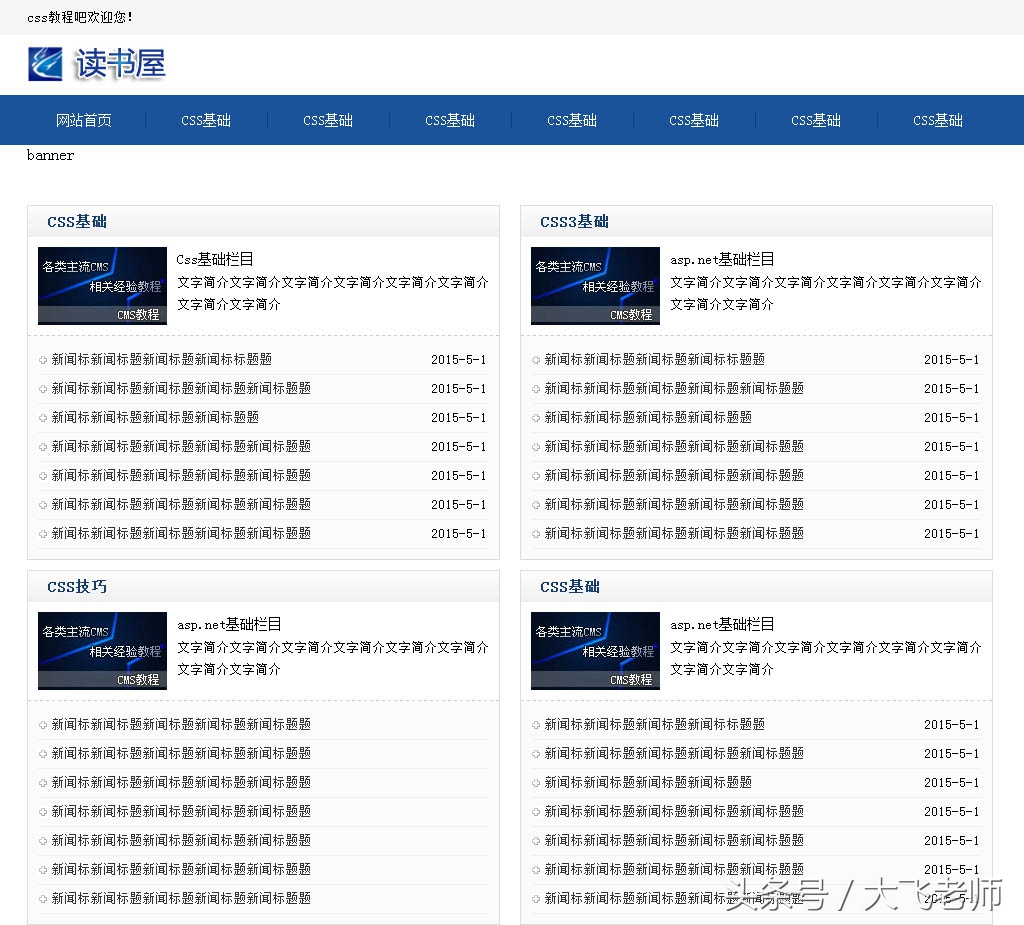Click the bullet icon of the third CSS3基础 news entry
The image size is (1024, 925).
coord(536,417)
